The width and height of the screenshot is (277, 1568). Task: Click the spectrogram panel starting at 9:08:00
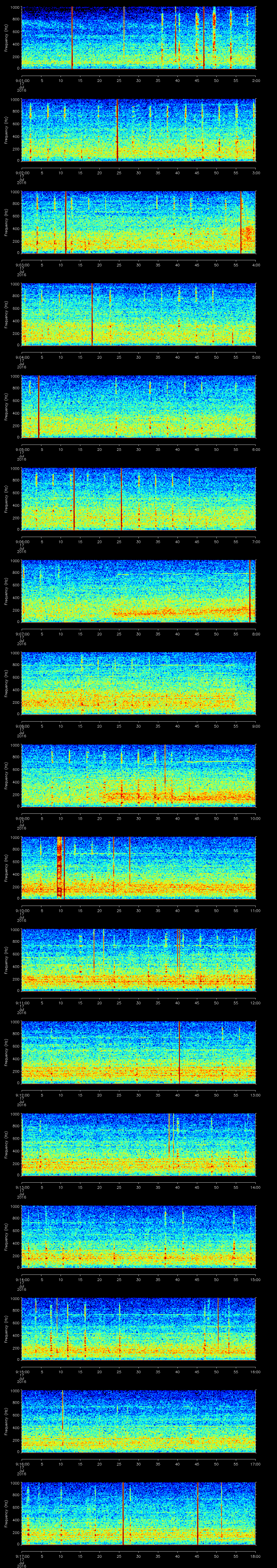tap(139, 683)
